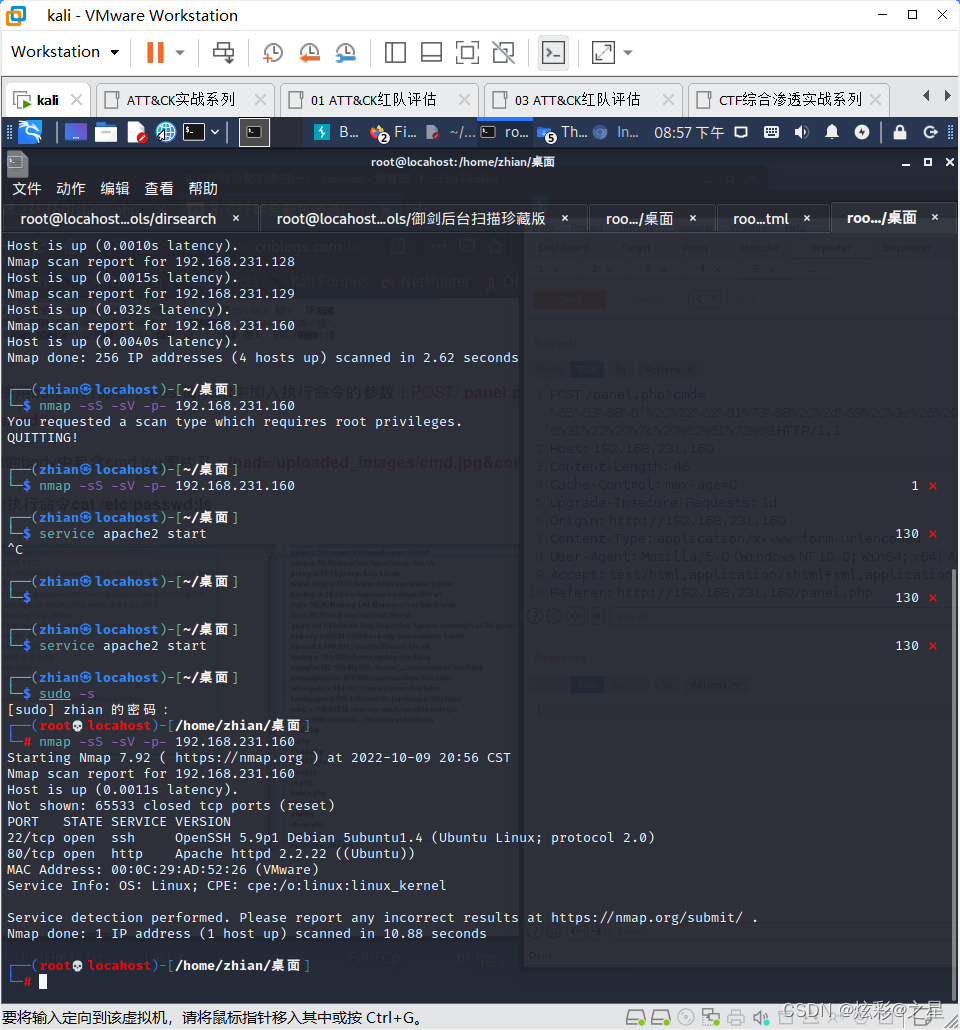This screenshot has width=960, height=1030.
Task: Click the terminal vertical scrollbar
Action: tap(954, 782)
